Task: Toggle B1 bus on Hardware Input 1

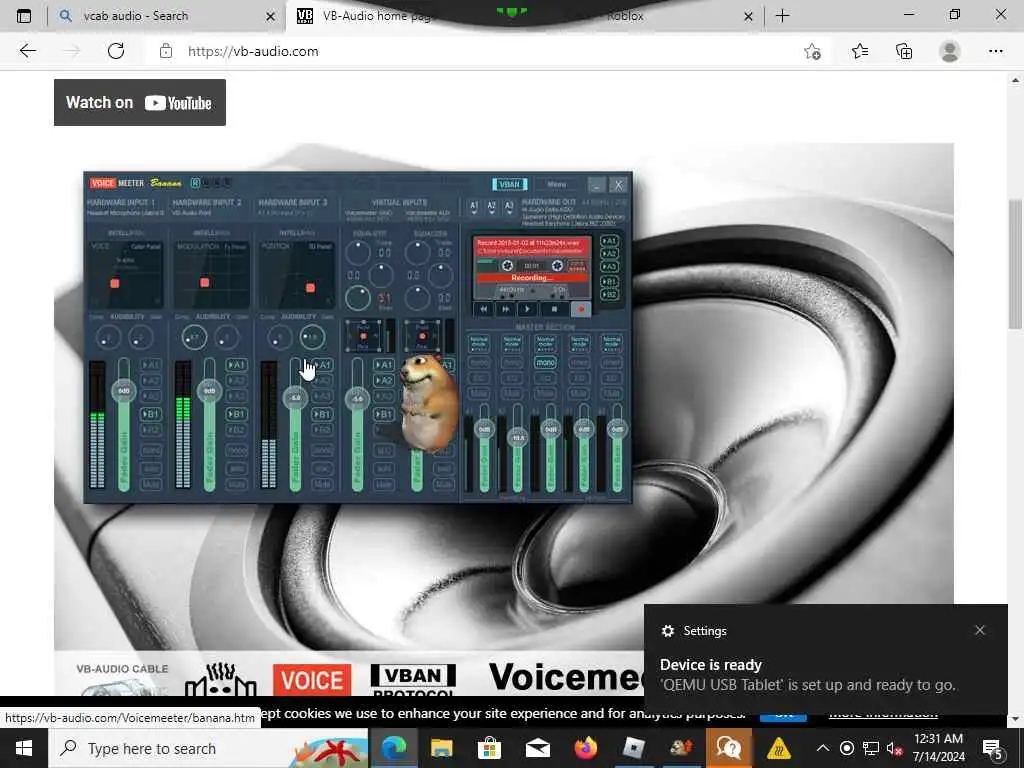Action: click(x=151, y=414)
